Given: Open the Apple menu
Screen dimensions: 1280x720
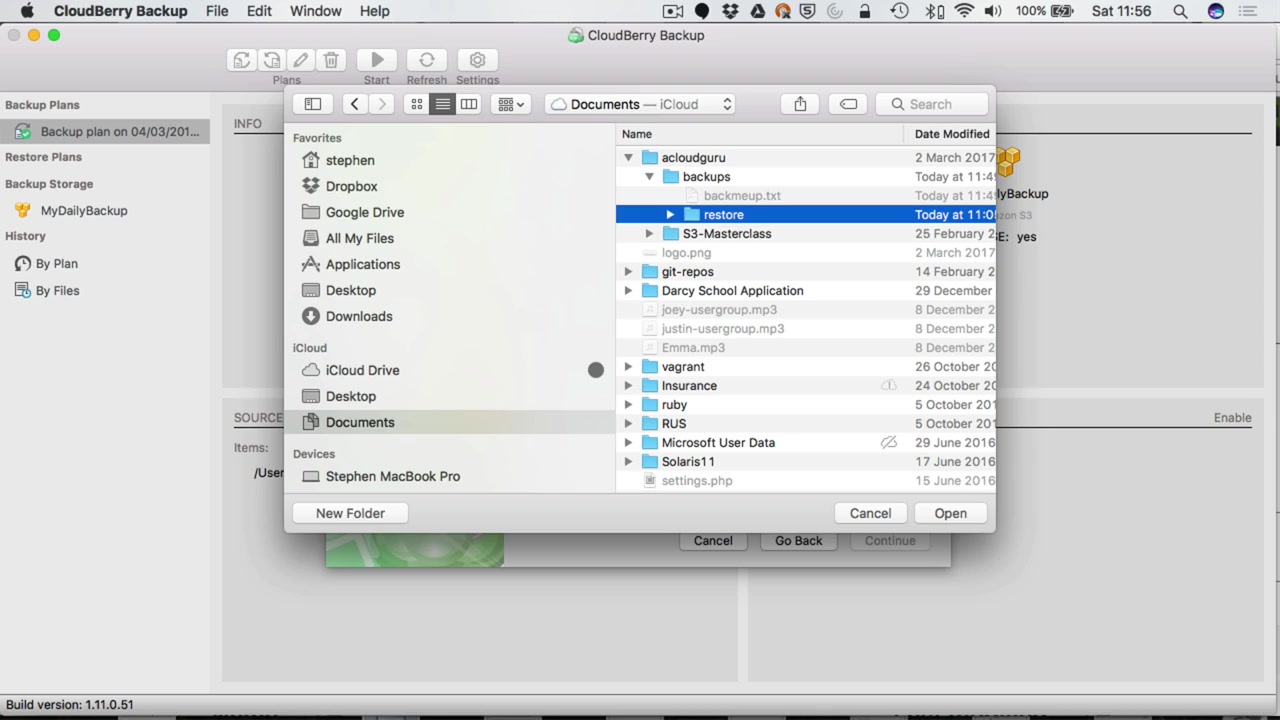Looking at the screenshot, I should 27,11.
